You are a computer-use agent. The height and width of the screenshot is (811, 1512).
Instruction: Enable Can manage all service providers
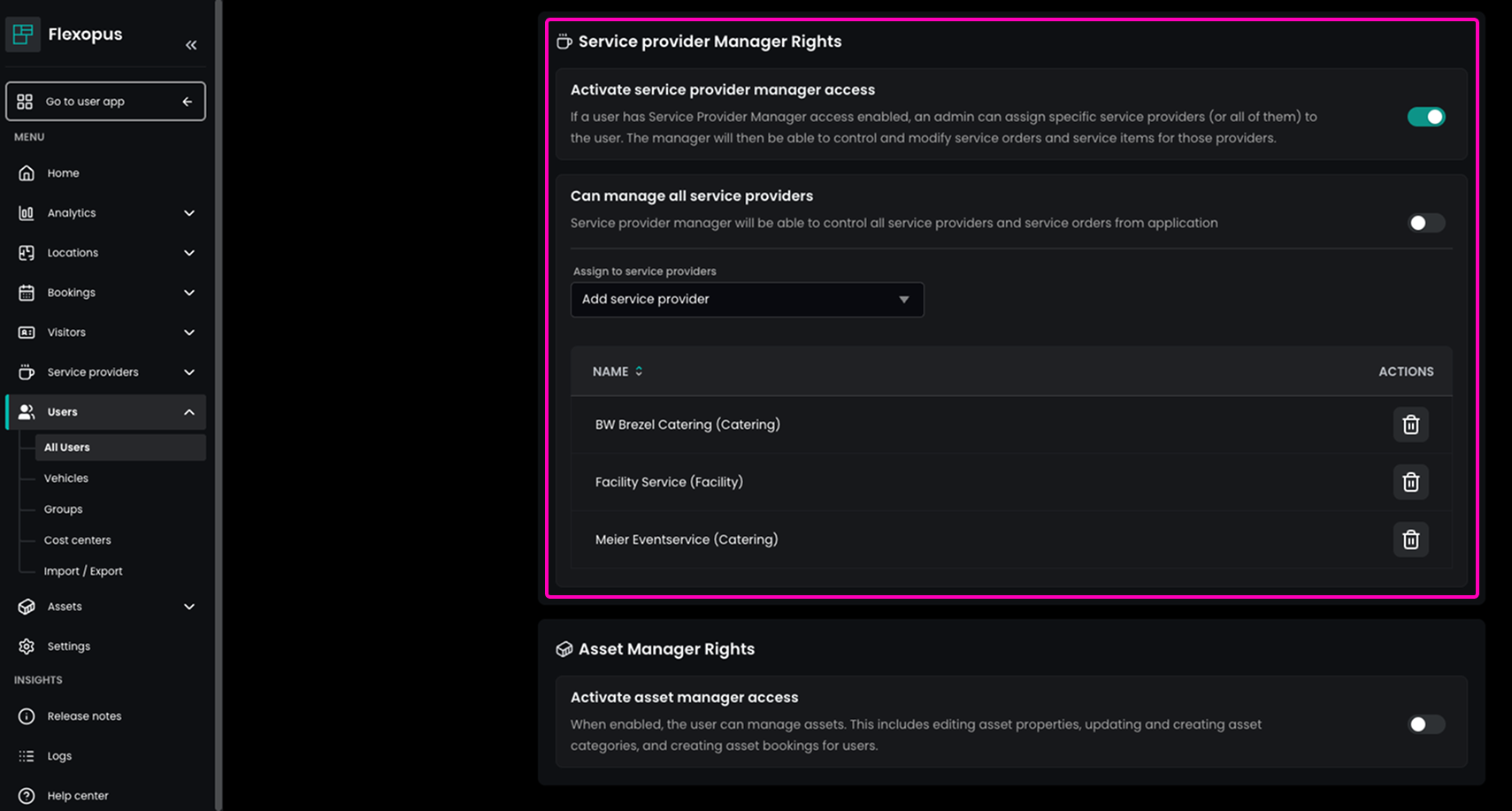pyautogui.click(x=1425, y=223)
